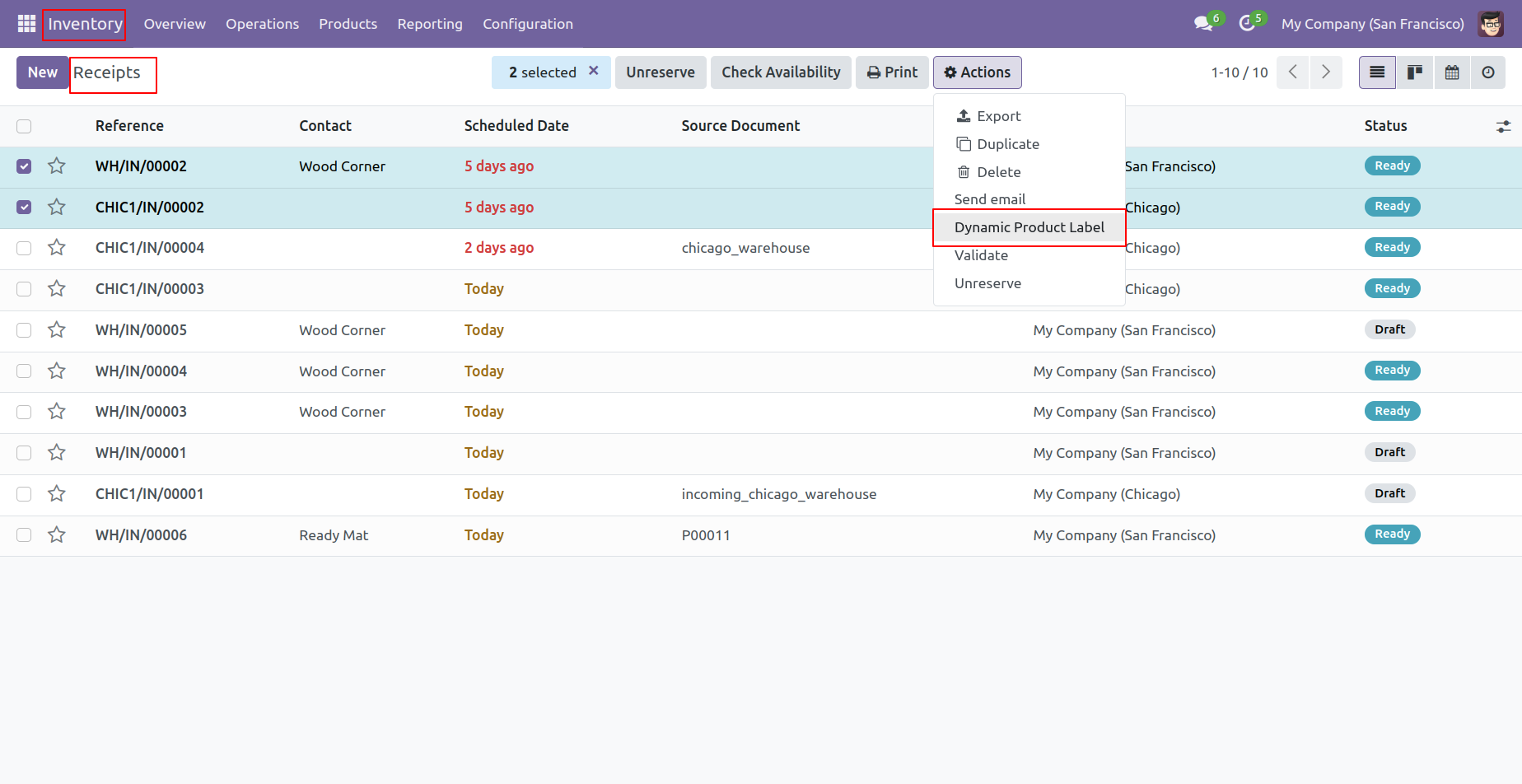Switch to calendar view icon
This screenshot has width=1522, height=784.
1452,72
